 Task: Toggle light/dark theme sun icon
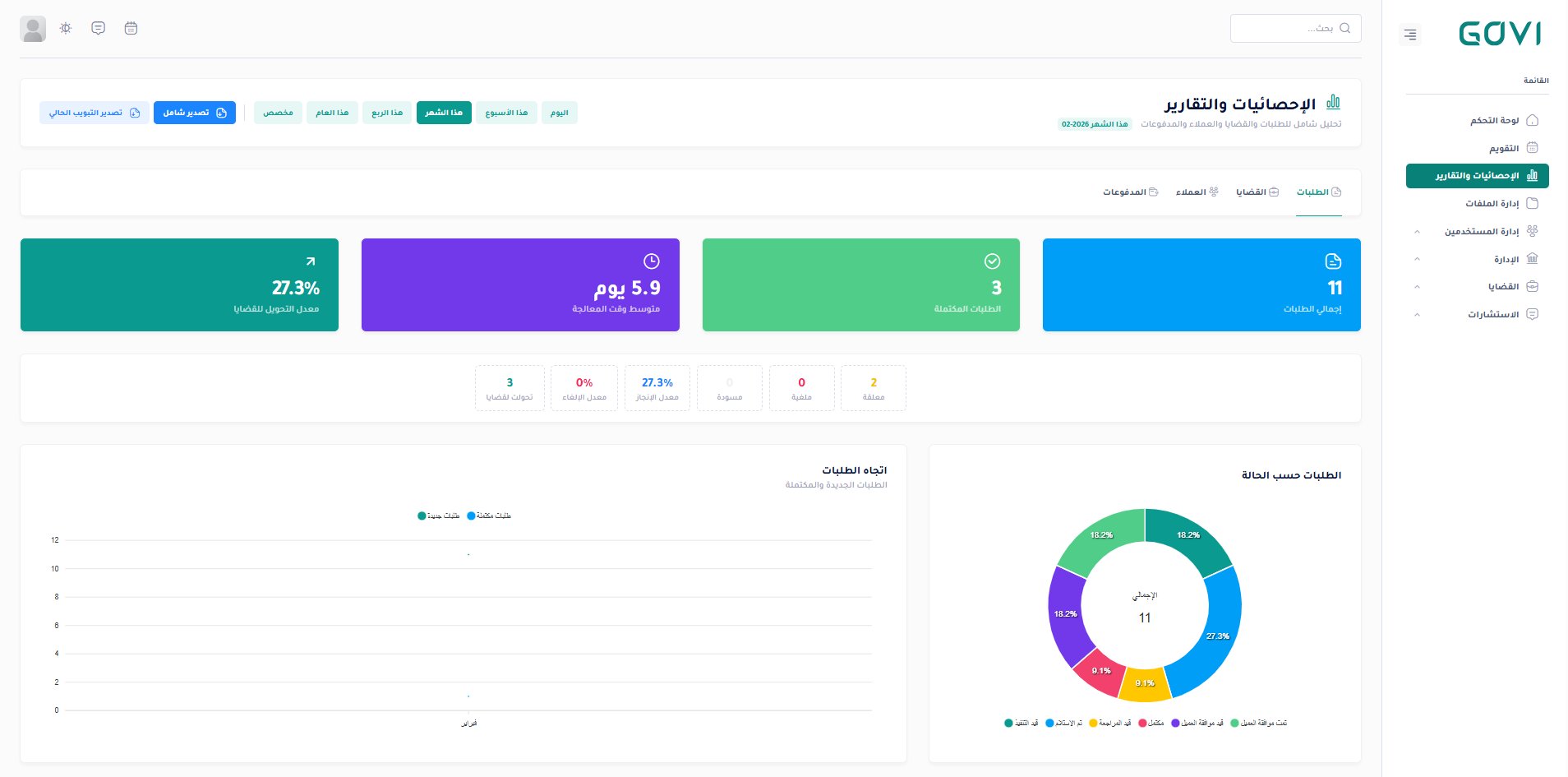coord(66,28)
